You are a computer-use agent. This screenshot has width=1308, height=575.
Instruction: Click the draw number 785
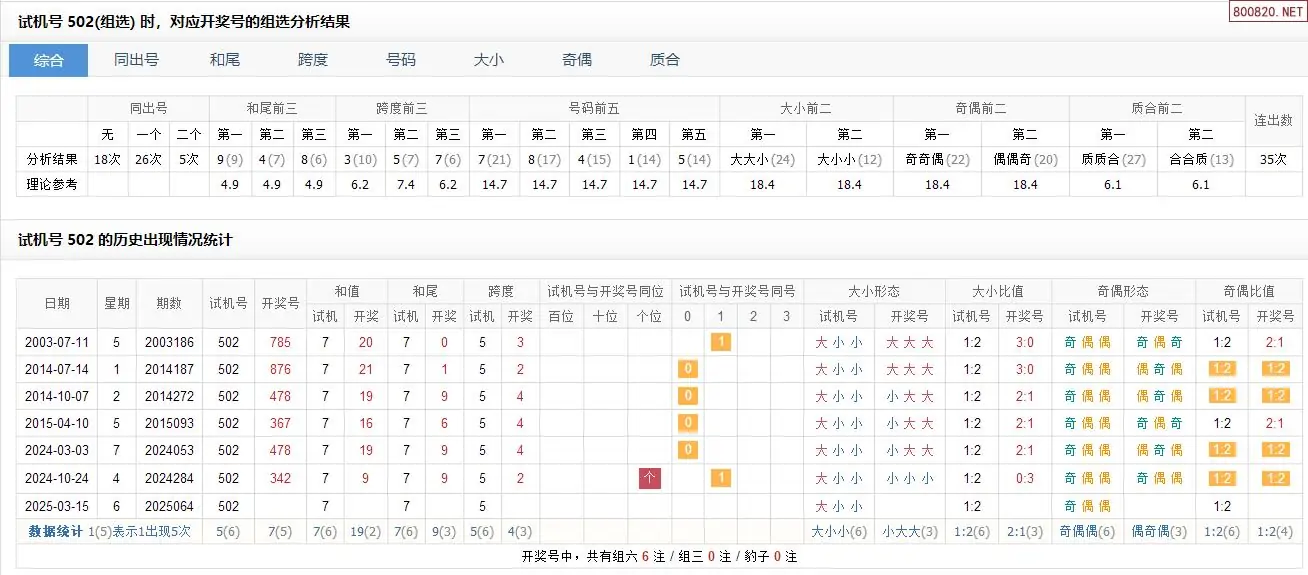281,342
